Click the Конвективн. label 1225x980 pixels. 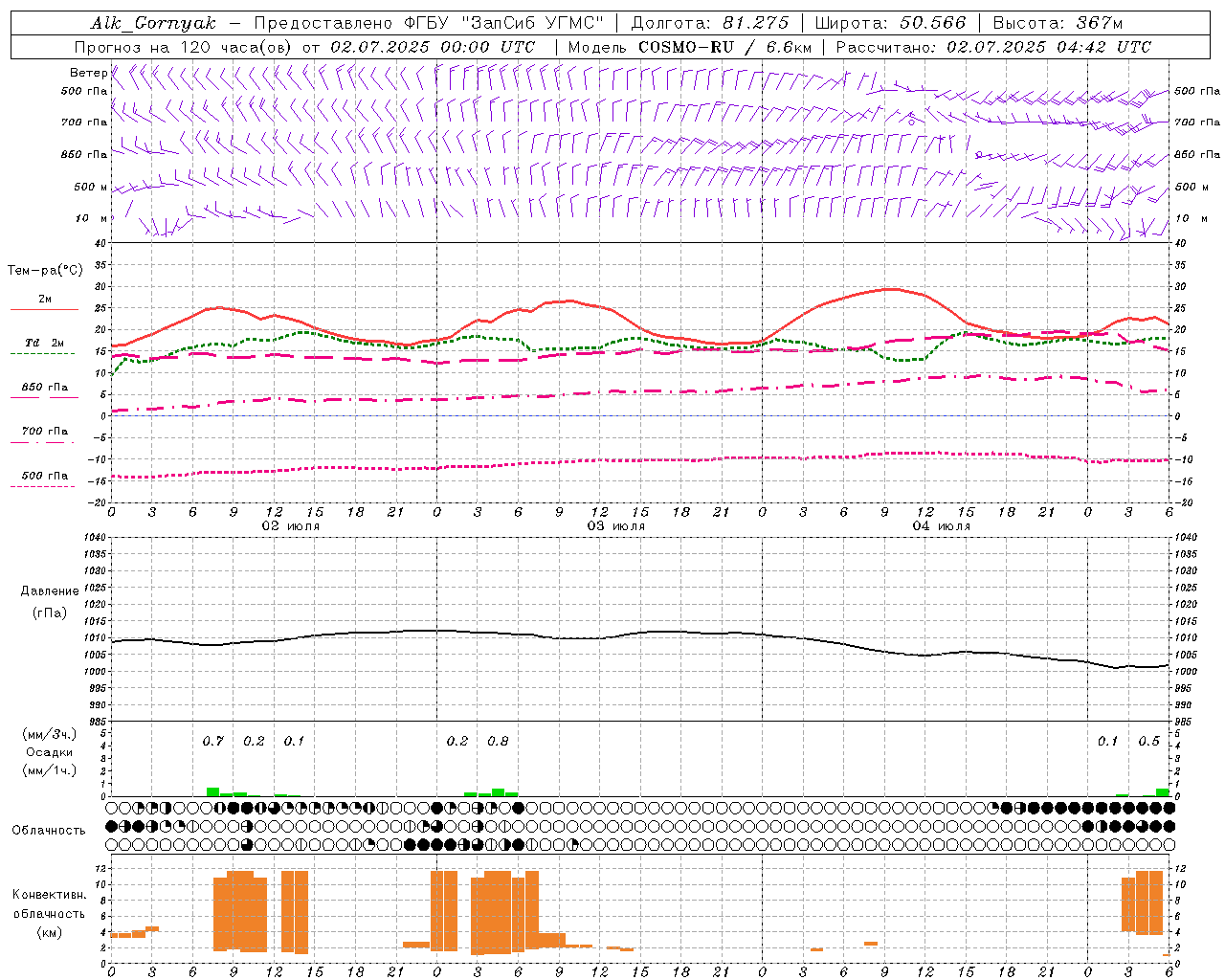pyautogui.click(x=49, y=895)
